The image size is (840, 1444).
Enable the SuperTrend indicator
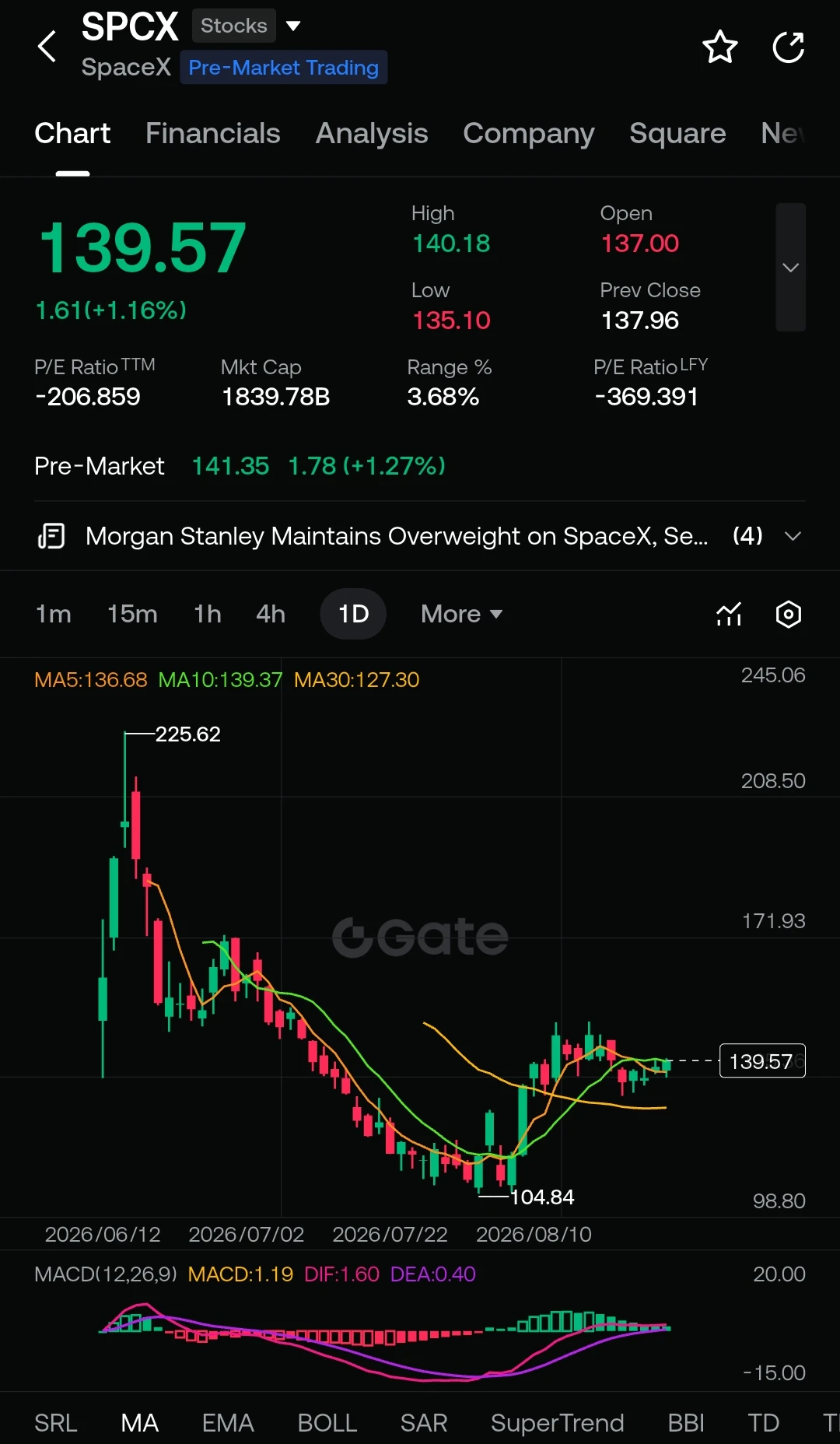[x=557, y=1423]
